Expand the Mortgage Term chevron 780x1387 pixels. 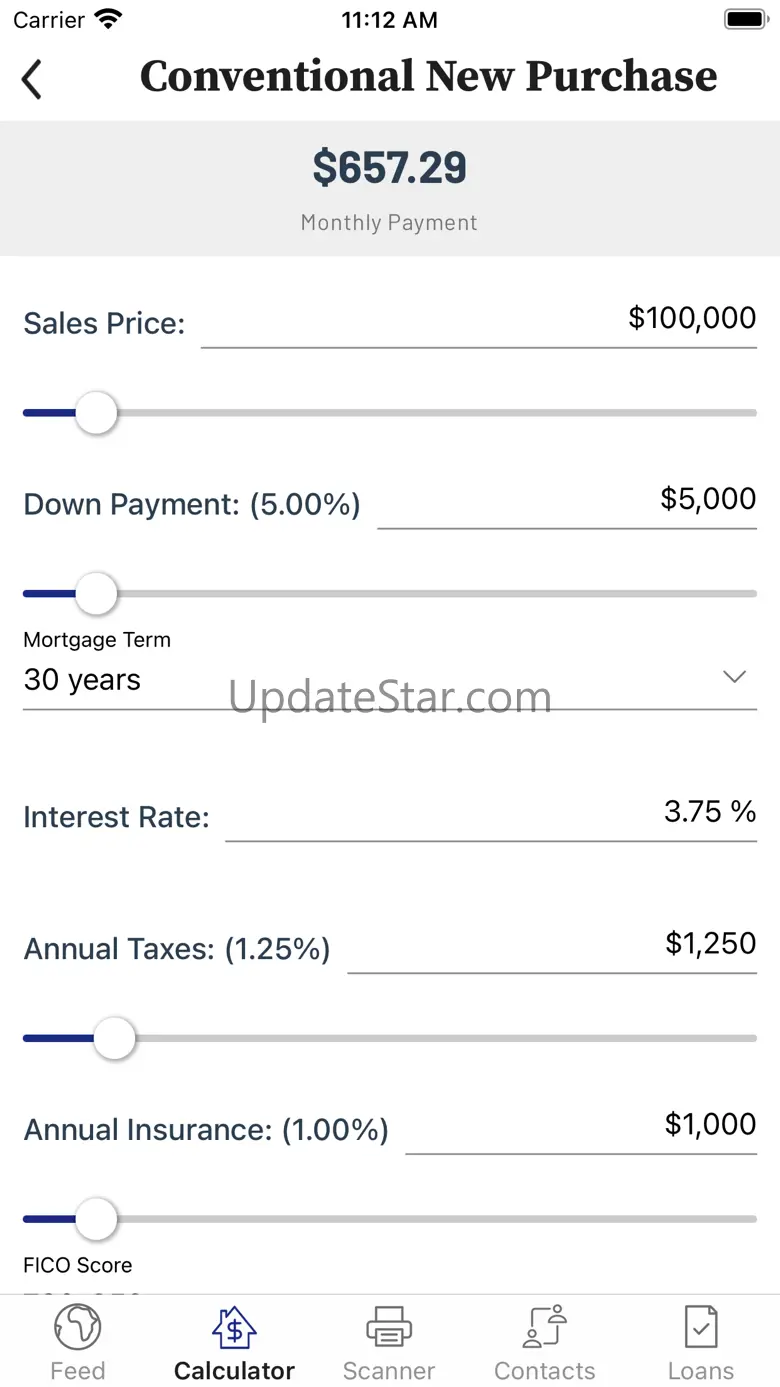click(x=734, y=678)
